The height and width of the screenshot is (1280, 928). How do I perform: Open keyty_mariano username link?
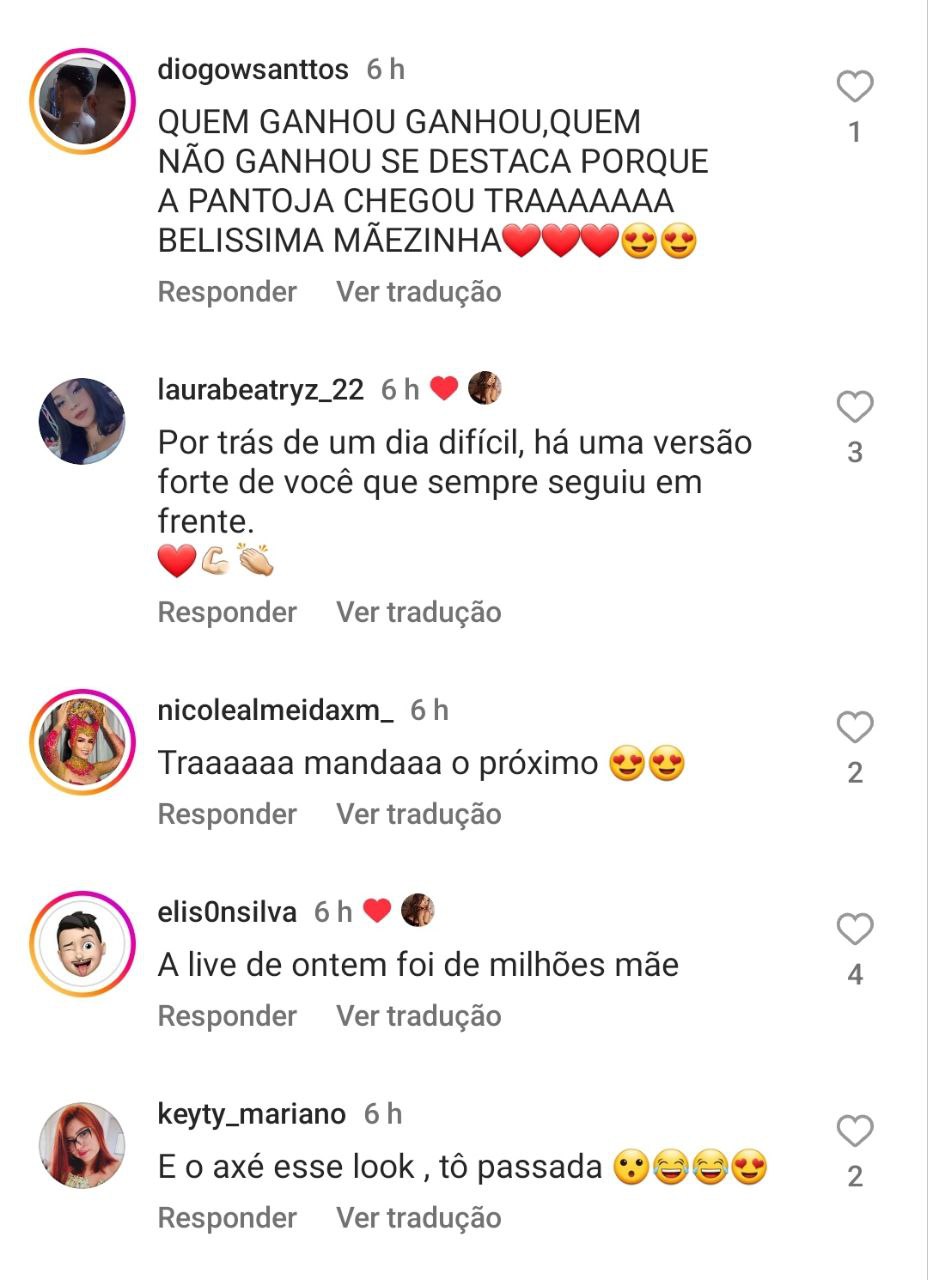click(252, 1113)
